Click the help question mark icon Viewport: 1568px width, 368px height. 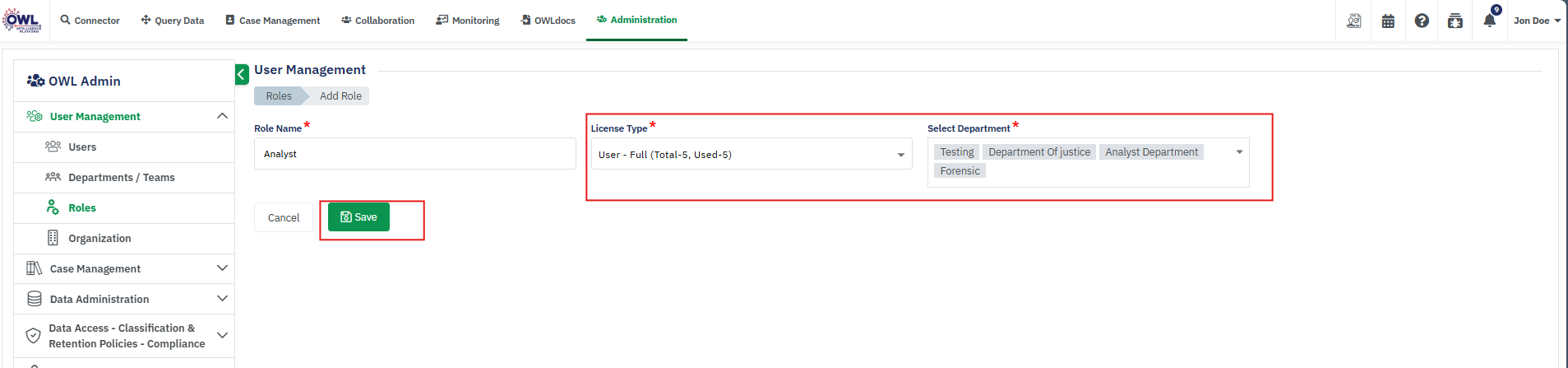coord(1422,21)
